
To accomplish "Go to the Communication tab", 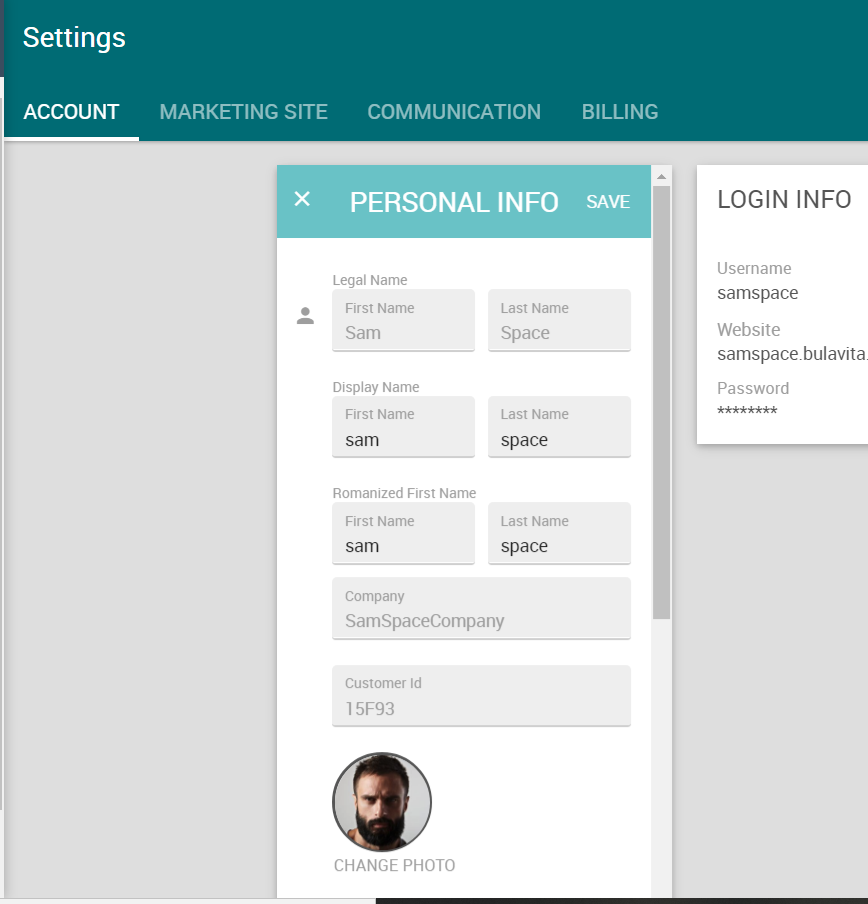I will tap(454, 112).
